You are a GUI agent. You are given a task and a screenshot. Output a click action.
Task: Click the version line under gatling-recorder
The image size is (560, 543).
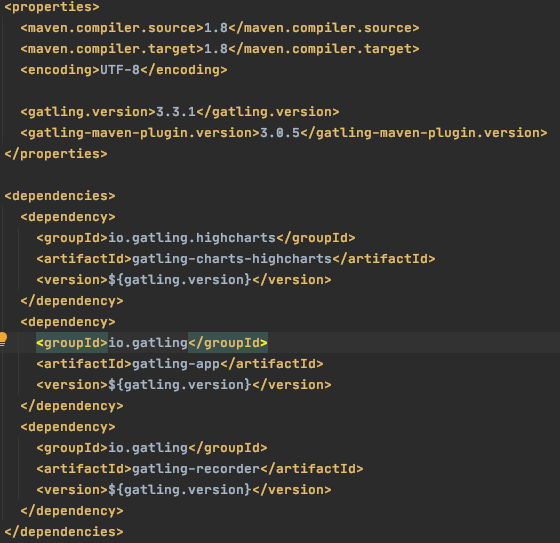point(184,490)
